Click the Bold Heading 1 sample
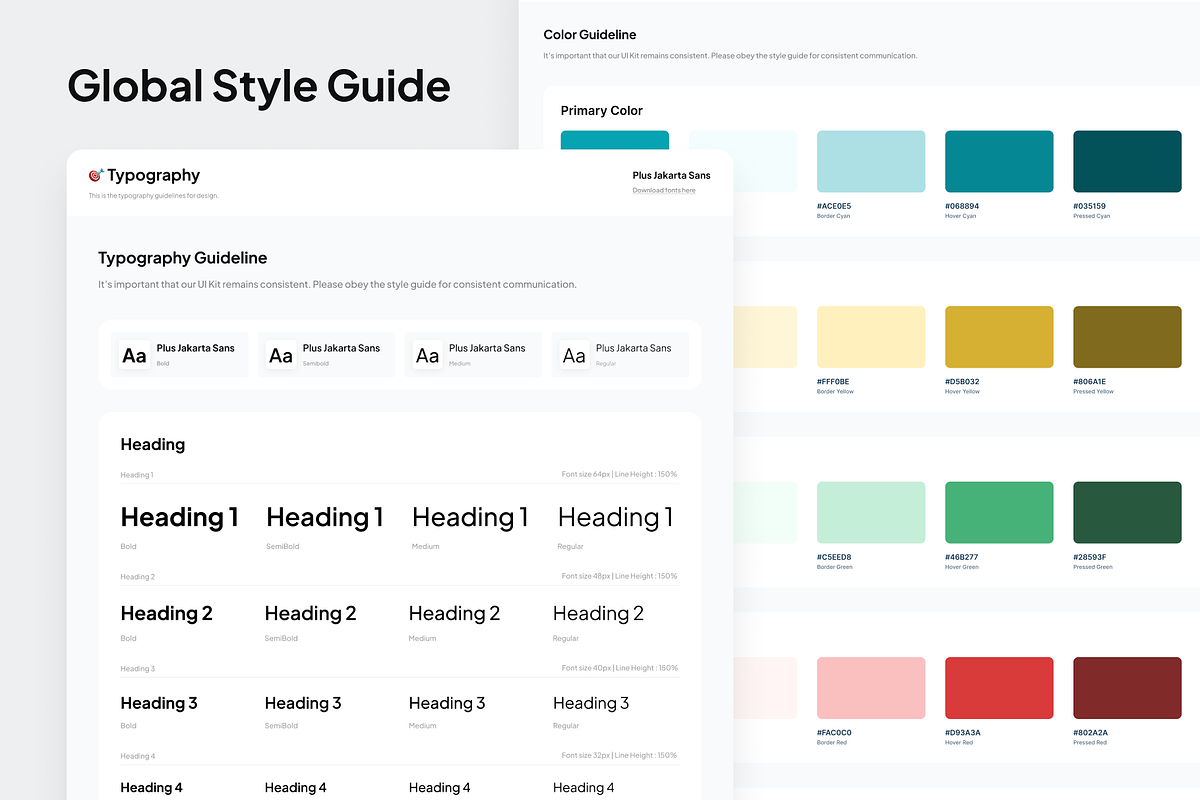Viewport: 1200px width, 800px height. [x=179, y=517]
